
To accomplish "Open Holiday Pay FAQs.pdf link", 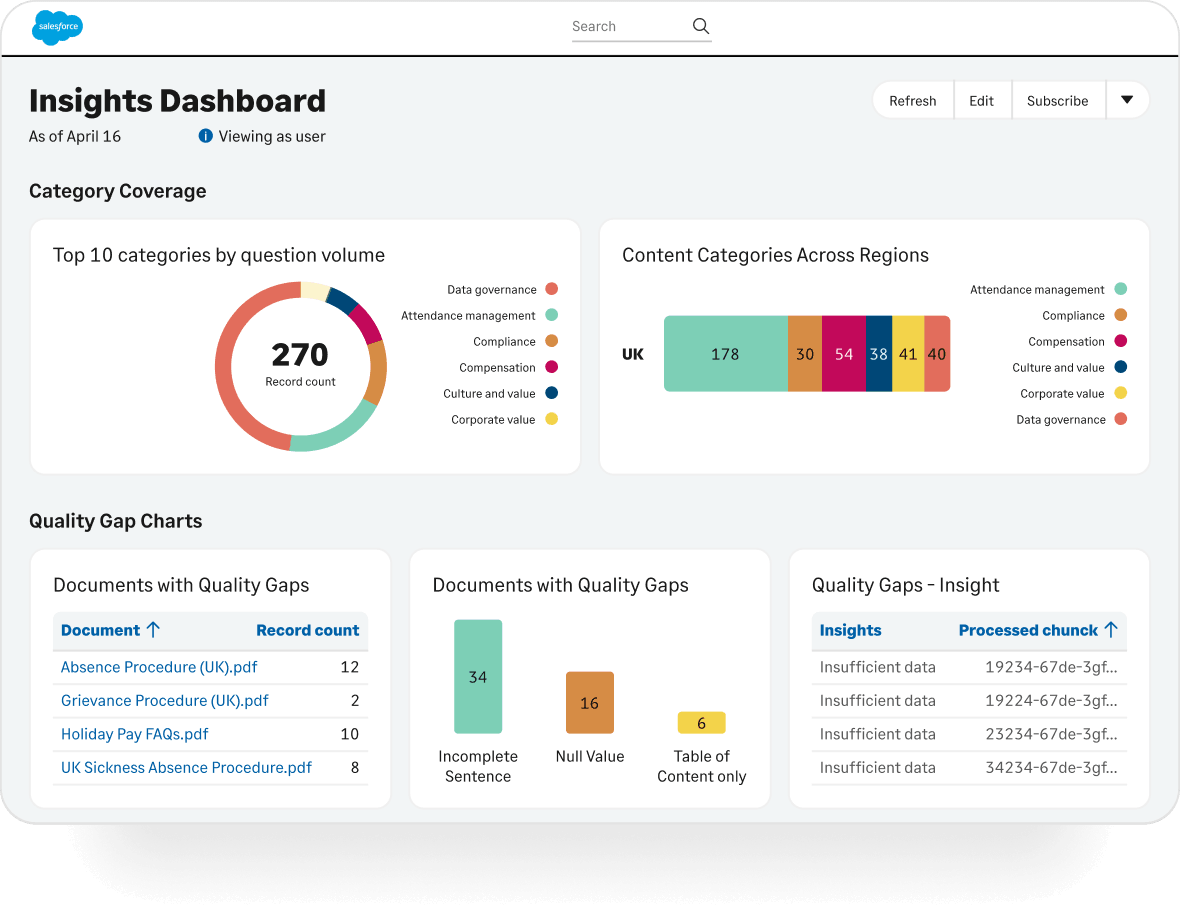I will 135,734.
